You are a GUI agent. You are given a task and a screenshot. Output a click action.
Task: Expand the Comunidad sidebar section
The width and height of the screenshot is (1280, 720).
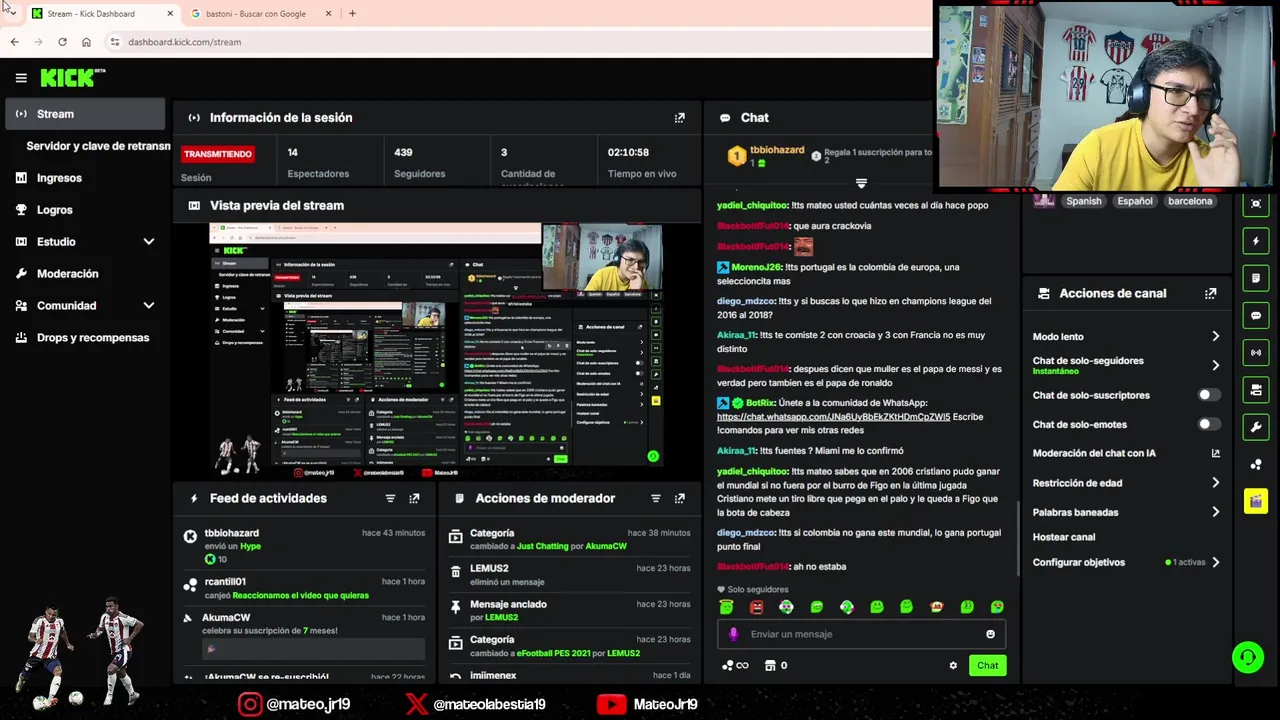[x=148, y=306]
